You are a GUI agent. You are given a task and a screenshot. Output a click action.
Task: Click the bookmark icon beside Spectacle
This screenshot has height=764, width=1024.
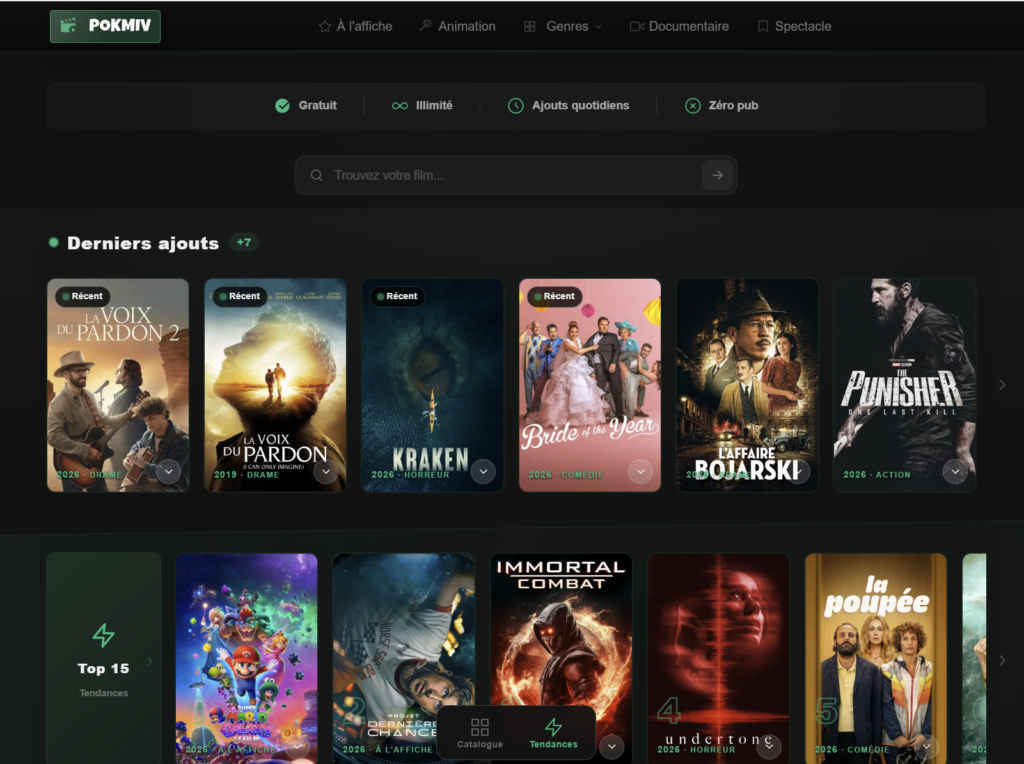[x=763, y=26]
